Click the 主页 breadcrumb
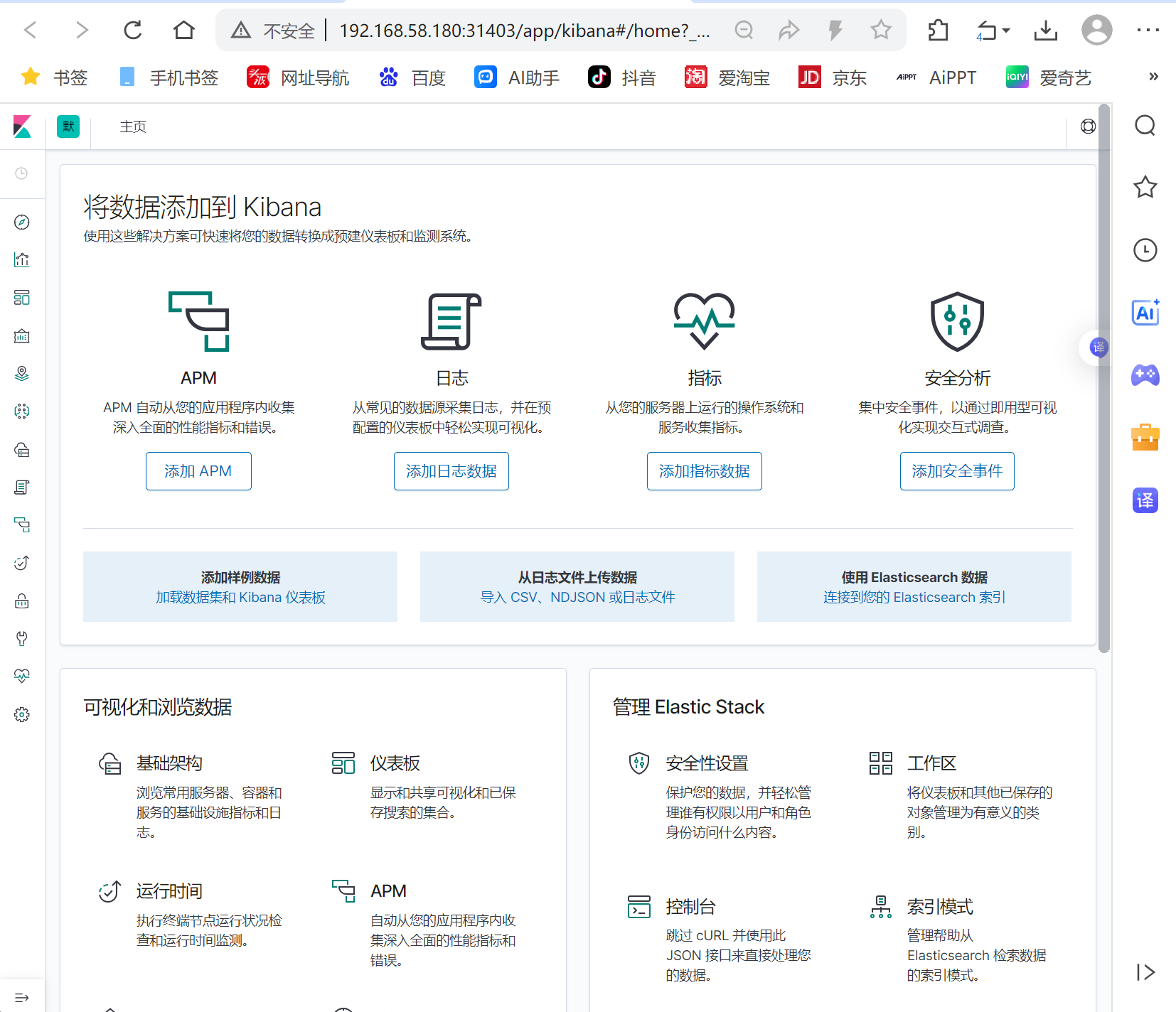Viewport: 1176px width, 1012px height. [133, 126]
